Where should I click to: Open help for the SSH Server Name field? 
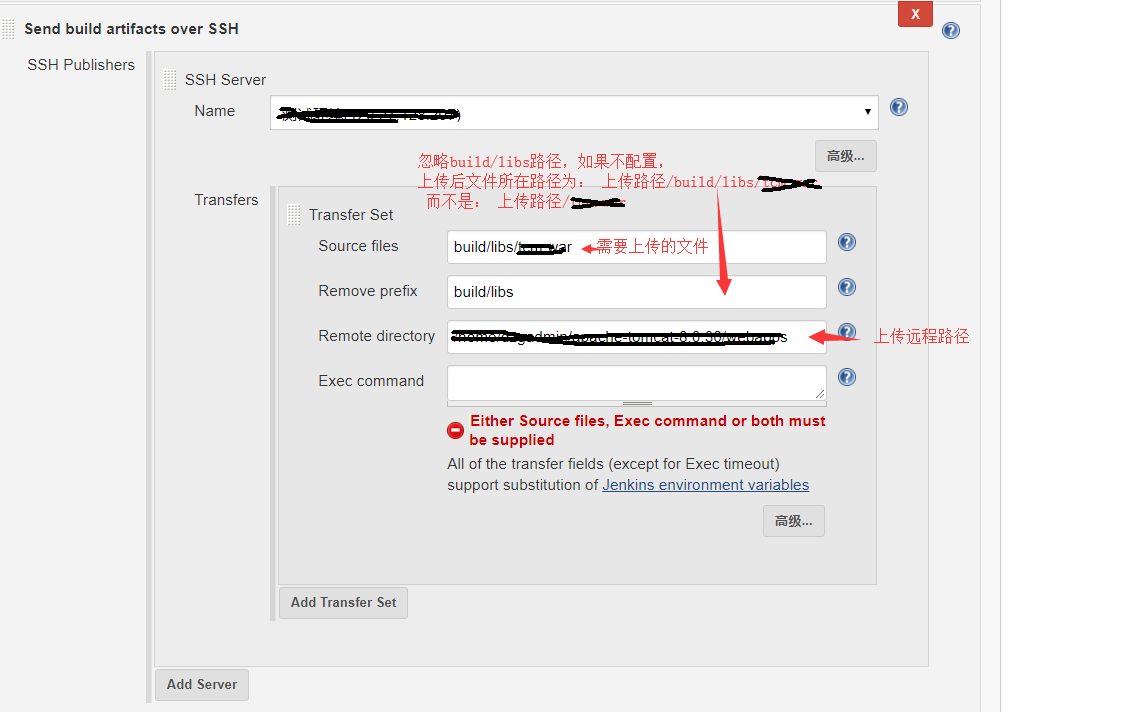898,107
